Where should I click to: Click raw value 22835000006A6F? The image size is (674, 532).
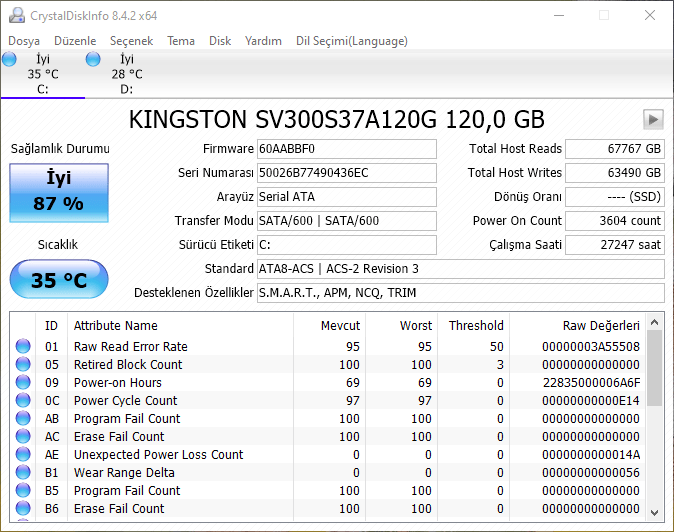tap(591, 382)
